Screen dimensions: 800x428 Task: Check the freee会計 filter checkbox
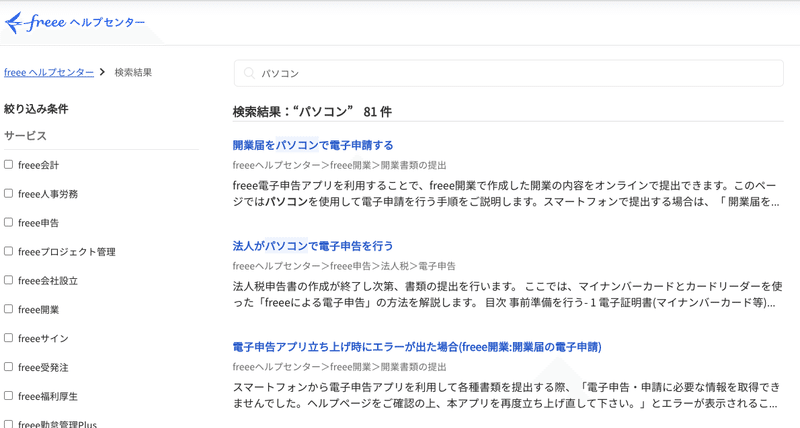[9, 164]
